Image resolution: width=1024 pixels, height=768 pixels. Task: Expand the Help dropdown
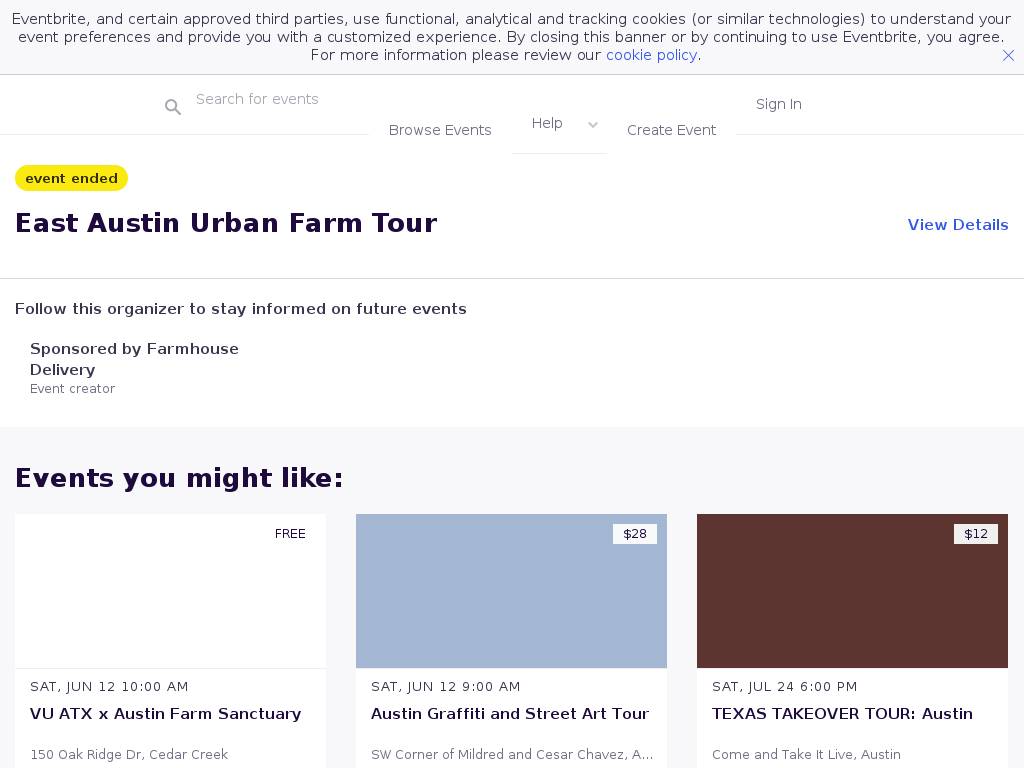[x=547, y=123]
